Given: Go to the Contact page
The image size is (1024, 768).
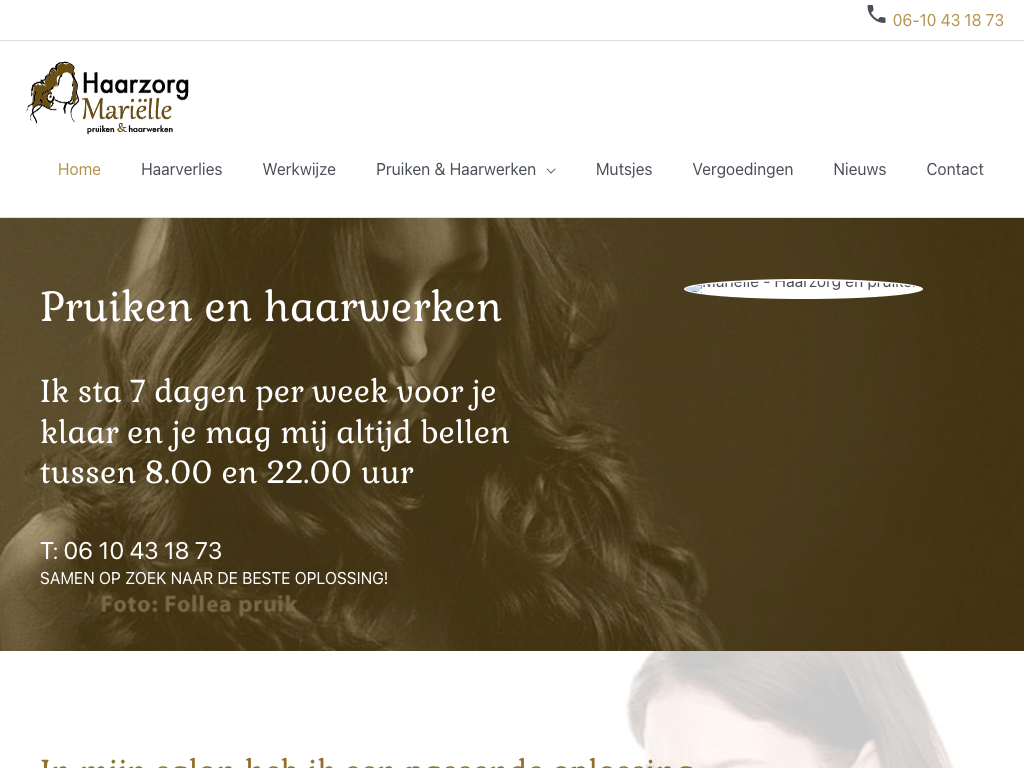Looking at the screenshot, I should coord(955,169).
